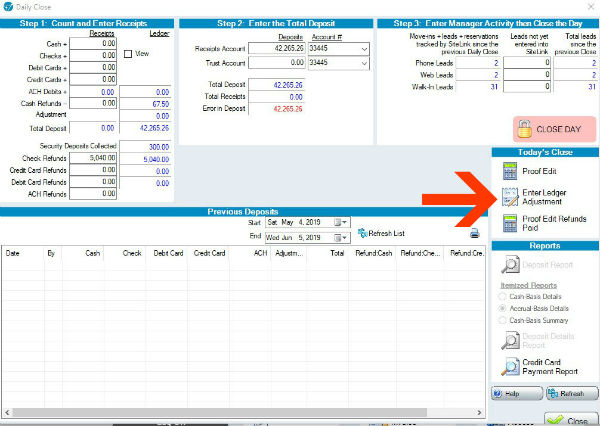Click the Help button

click(x=517, y=393)
